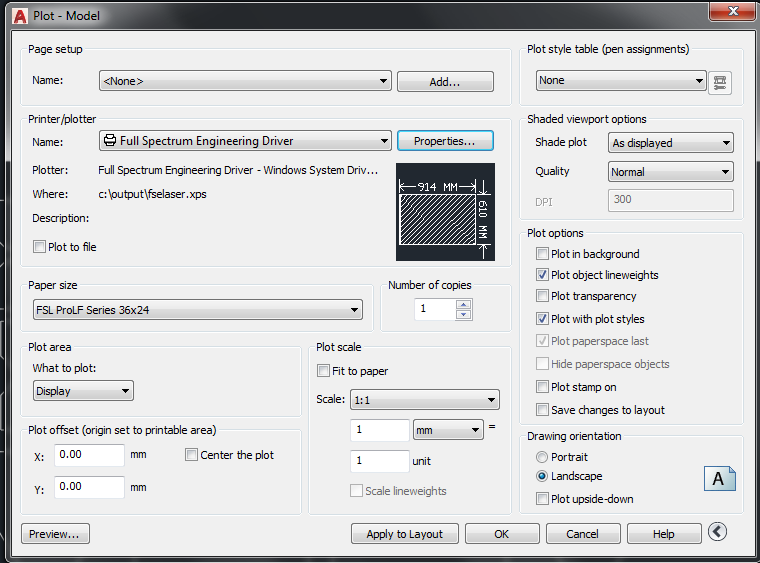Click the Plotter name description text
The width and height of the screenshot is (760, 563).
coord(238,170)
